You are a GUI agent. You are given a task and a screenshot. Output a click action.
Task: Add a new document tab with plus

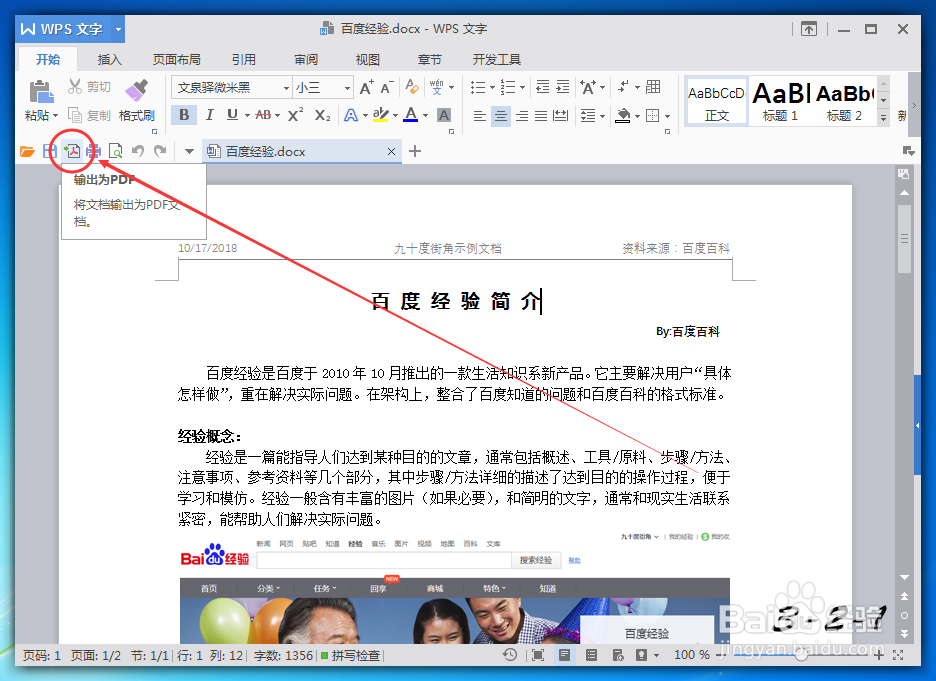coord(415,152)
